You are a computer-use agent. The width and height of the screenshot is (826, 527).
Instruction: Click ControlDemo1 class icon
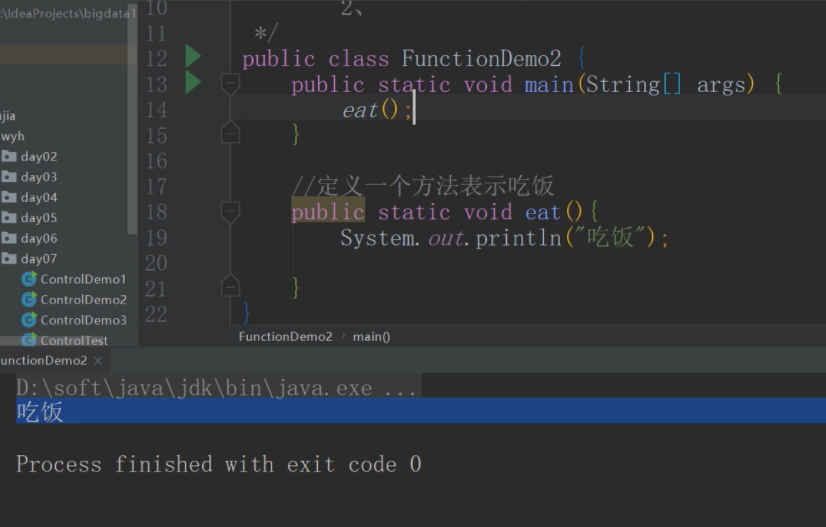pos(29,279)
